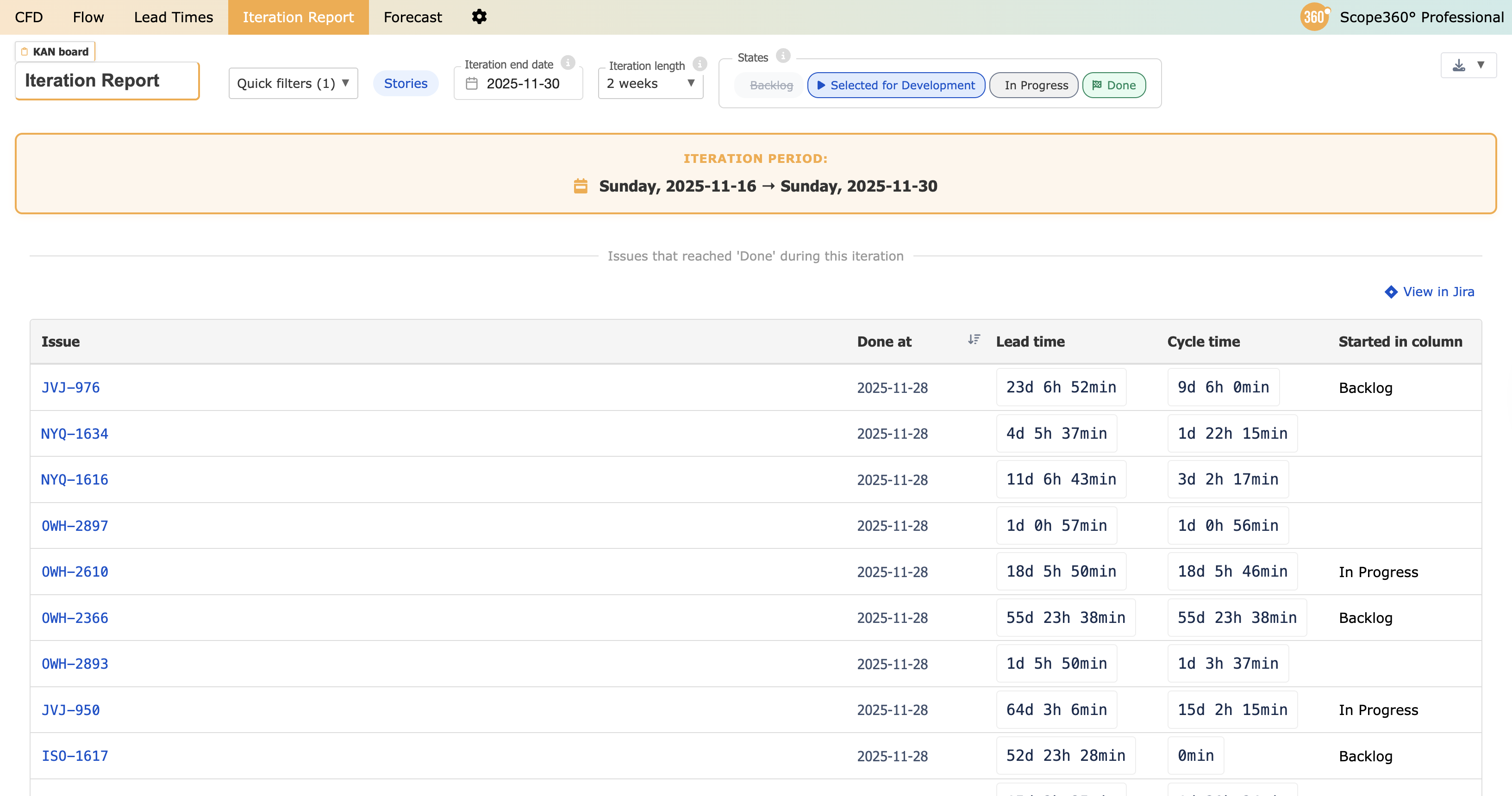Click calendar icon in end date field
The width and height of the screenshot is (1512, 796).
coord(471,84)
